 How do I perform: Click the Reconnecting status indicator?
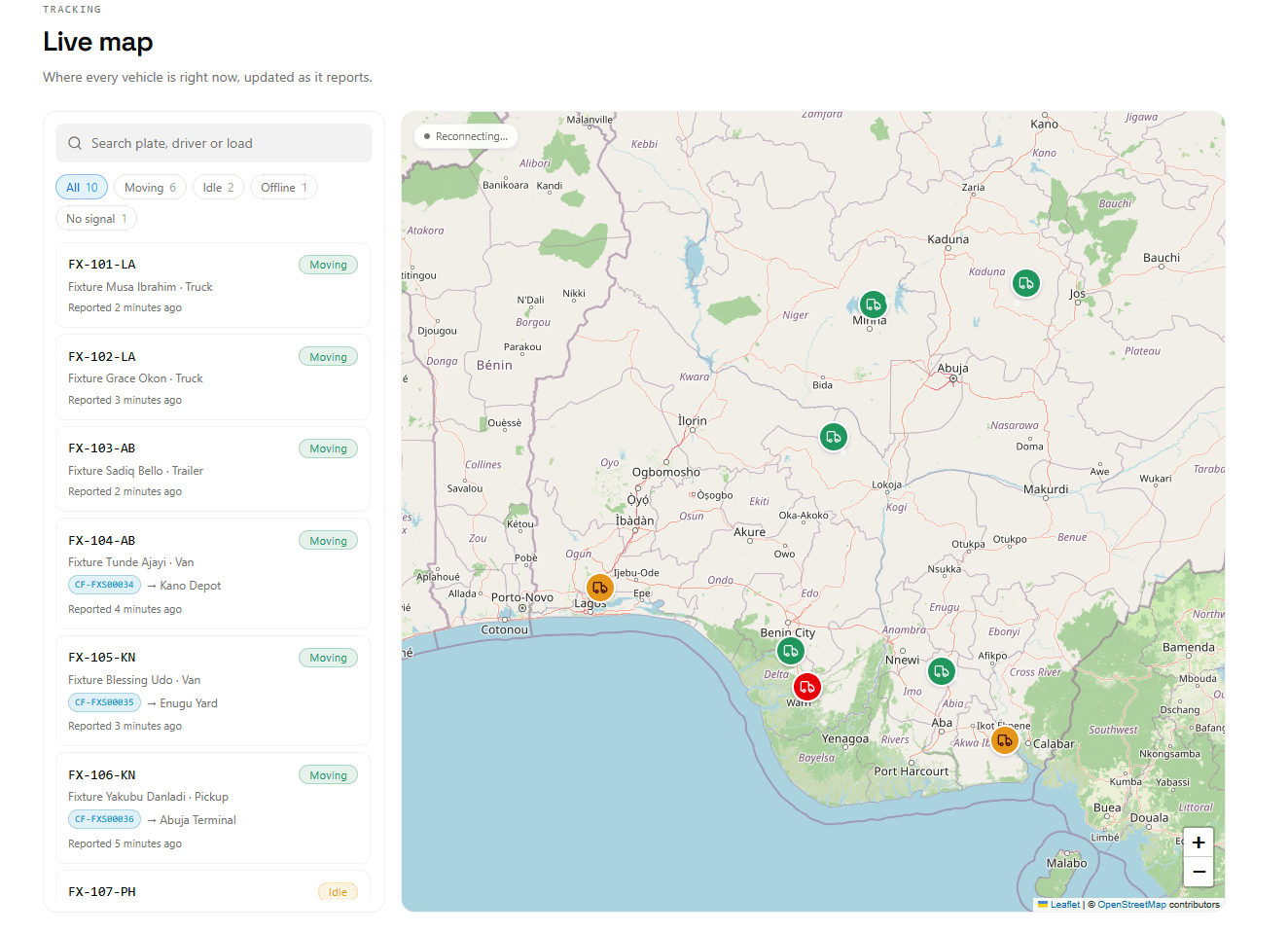(466, 136)
